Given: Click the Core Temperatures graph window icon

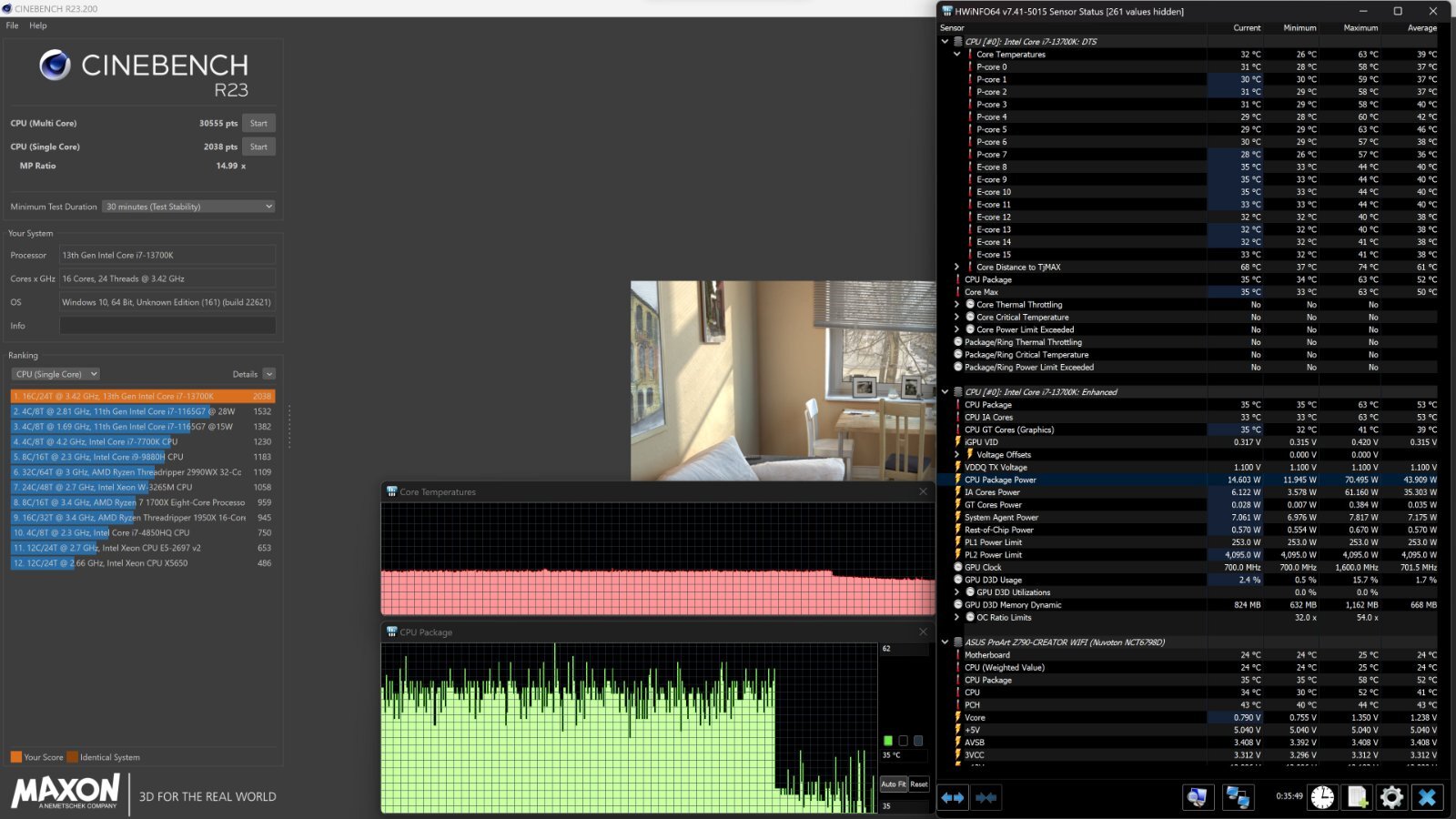Looking at the screenshot, I should pyautogui.click(x=391, y=491).
